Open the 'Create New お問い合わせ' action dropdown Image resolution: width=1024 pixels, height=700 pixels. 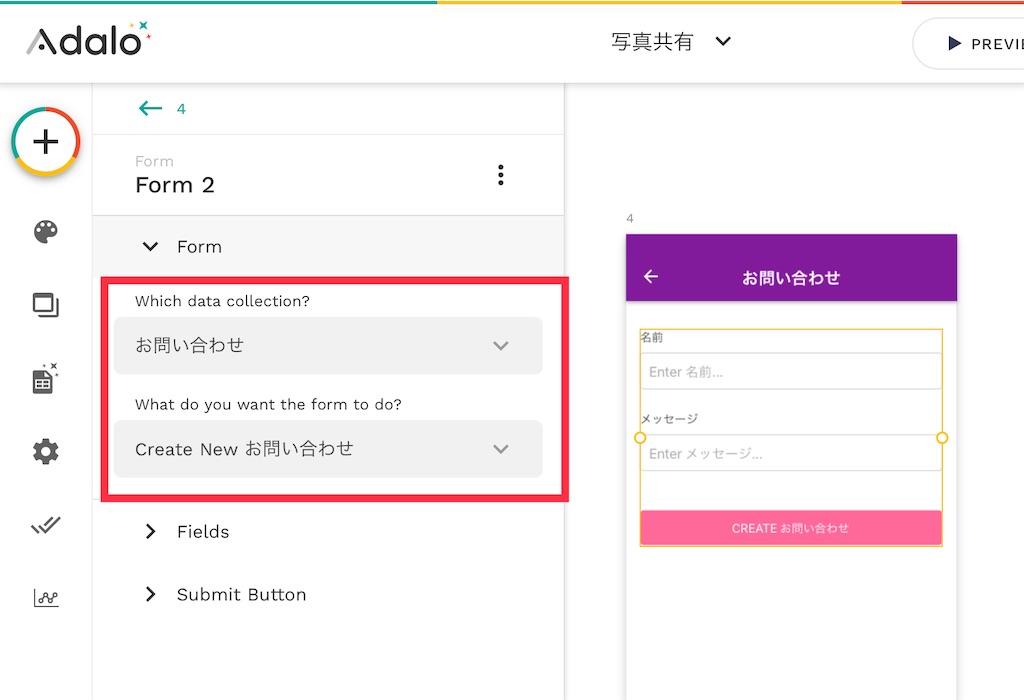pyautogui.click(x=328, y=449)
